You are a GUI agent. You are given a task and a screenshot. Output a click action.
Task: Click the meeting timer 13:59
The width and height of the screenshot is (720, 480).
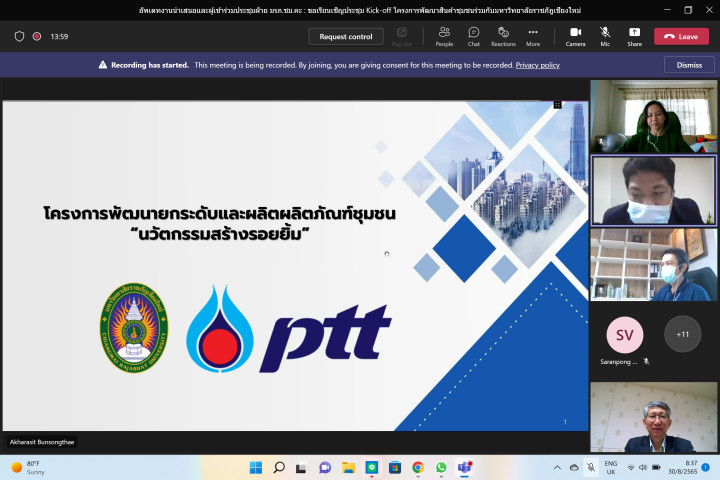click(59, 36)
